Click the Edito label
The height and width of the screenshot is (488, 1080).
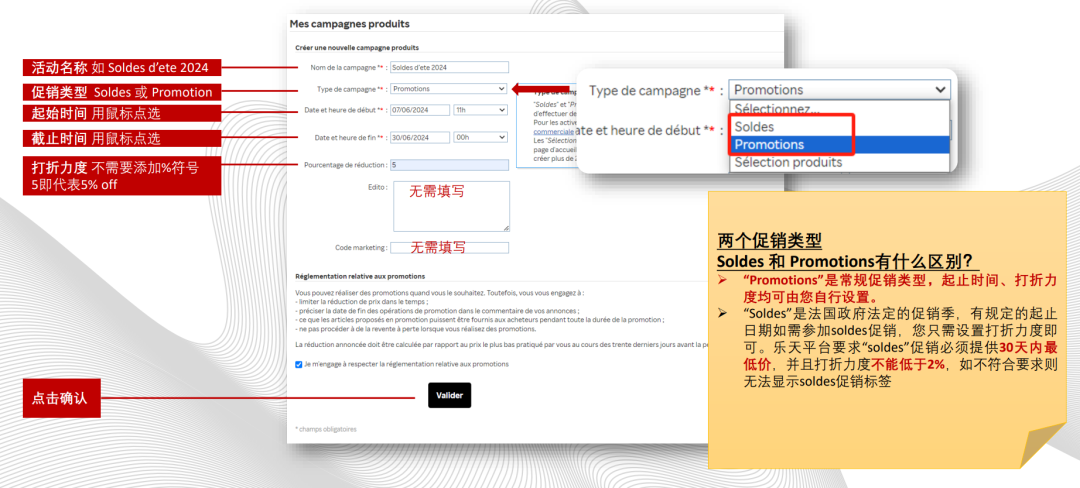click(378, 187)
